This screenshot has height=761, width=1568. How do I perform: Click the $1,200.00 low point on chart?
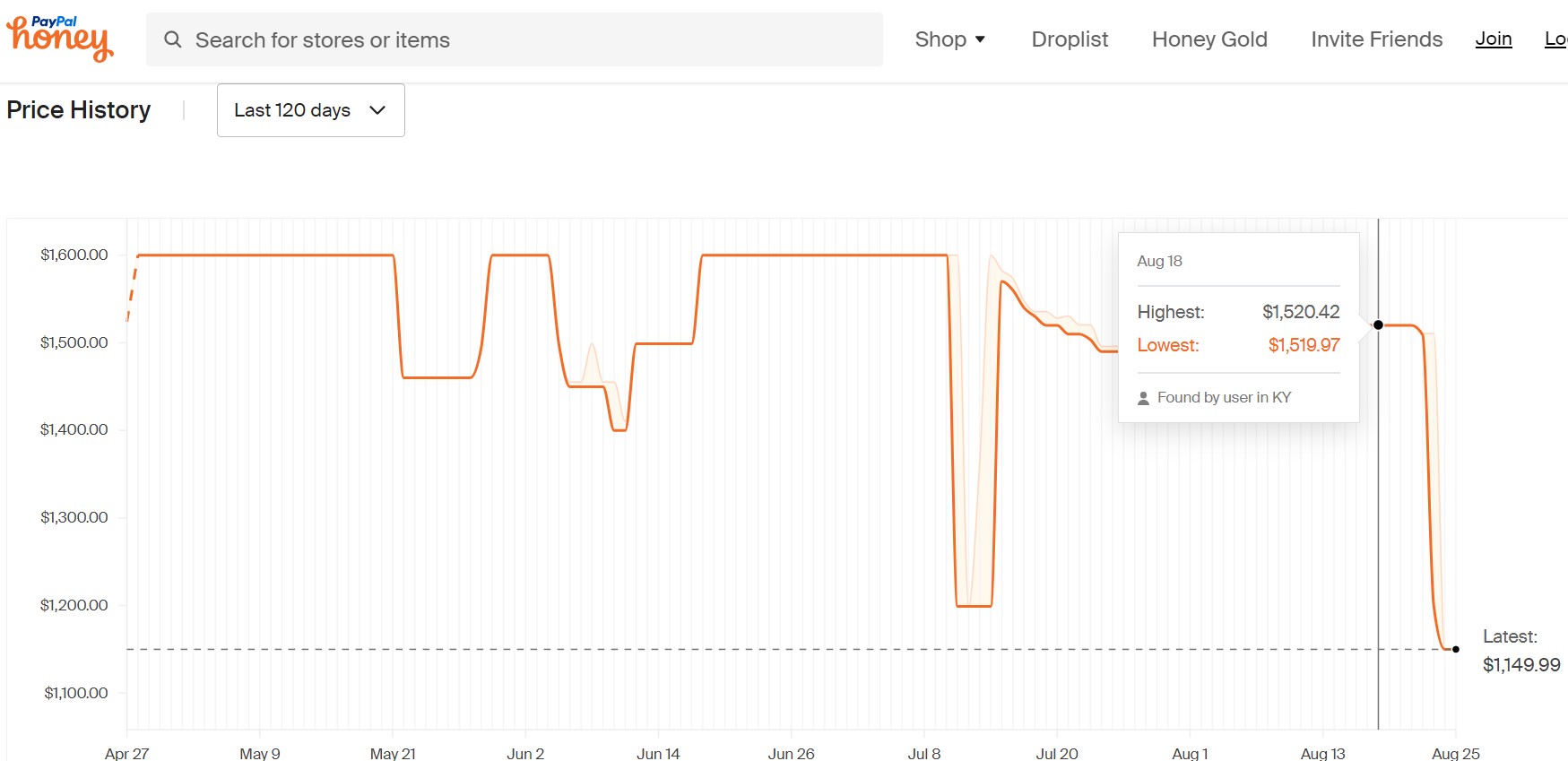click(974, 606)
